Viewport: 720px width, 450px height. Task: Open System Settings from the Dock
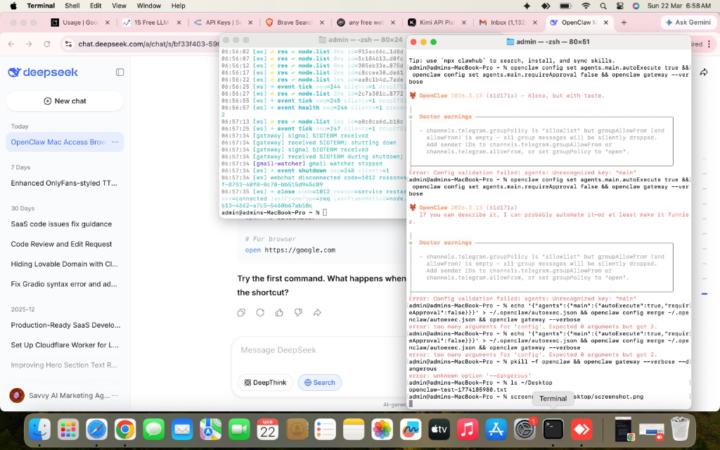coord(524,429)
